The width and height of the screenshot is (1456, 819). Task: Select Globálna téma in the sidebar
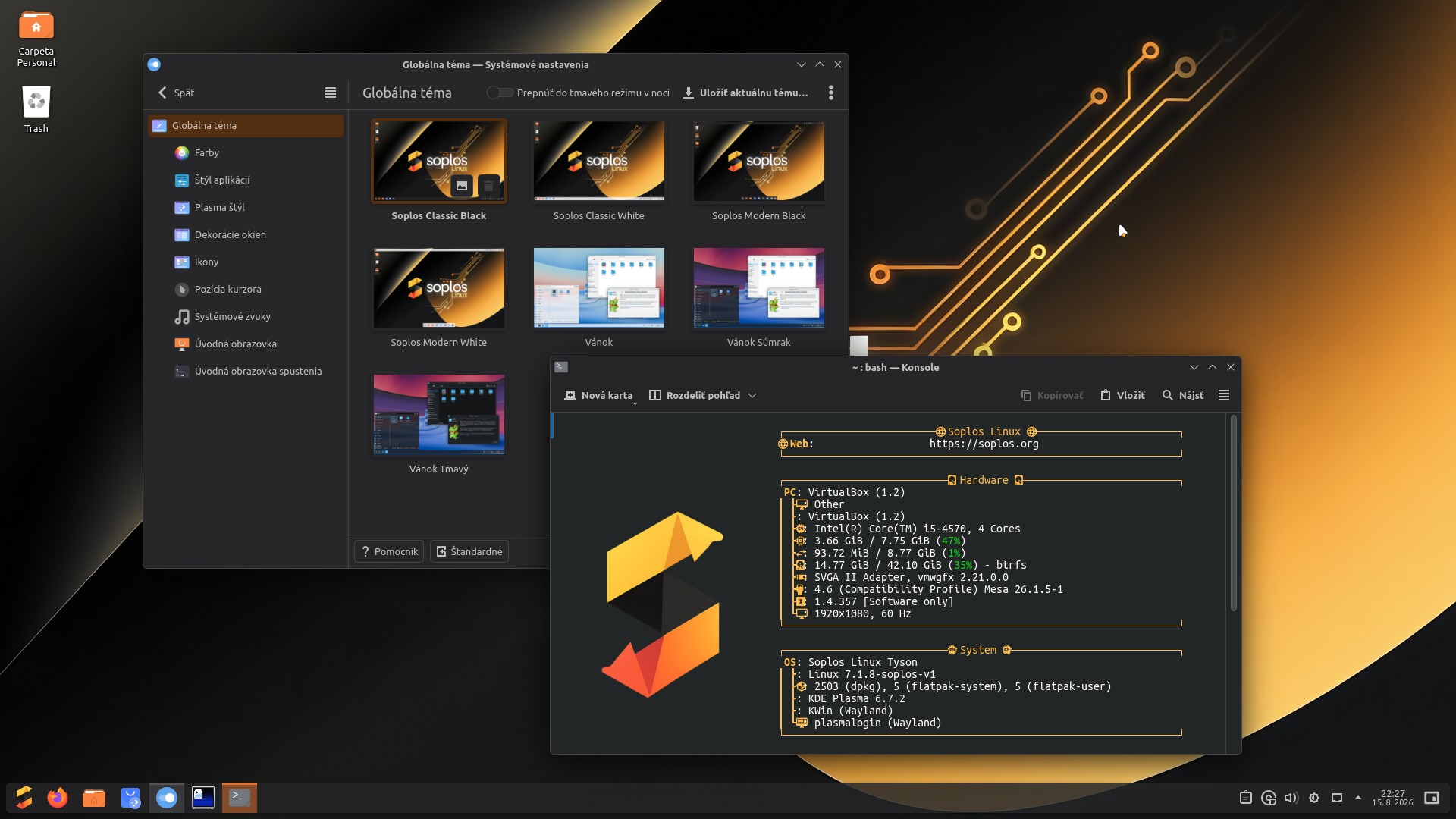click(246, 125)
